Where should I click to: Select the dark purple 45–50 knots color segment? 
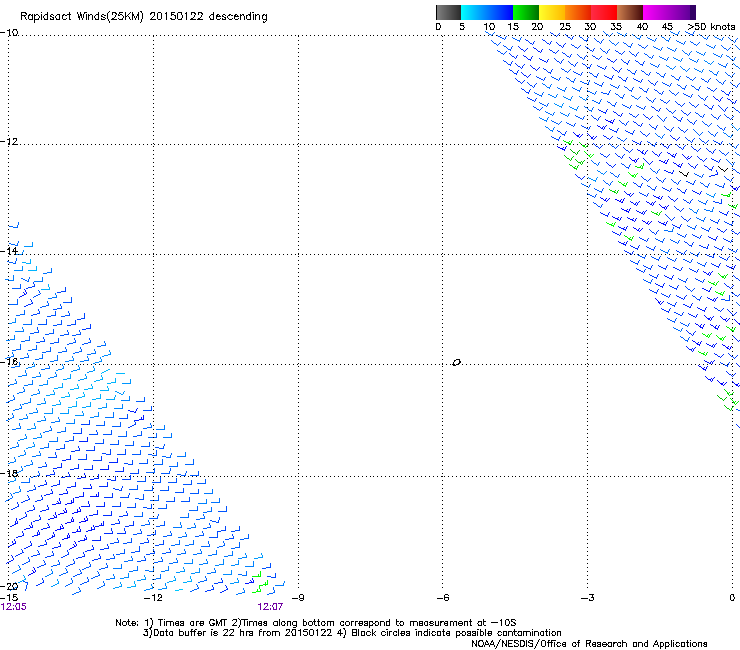(682, 12)
